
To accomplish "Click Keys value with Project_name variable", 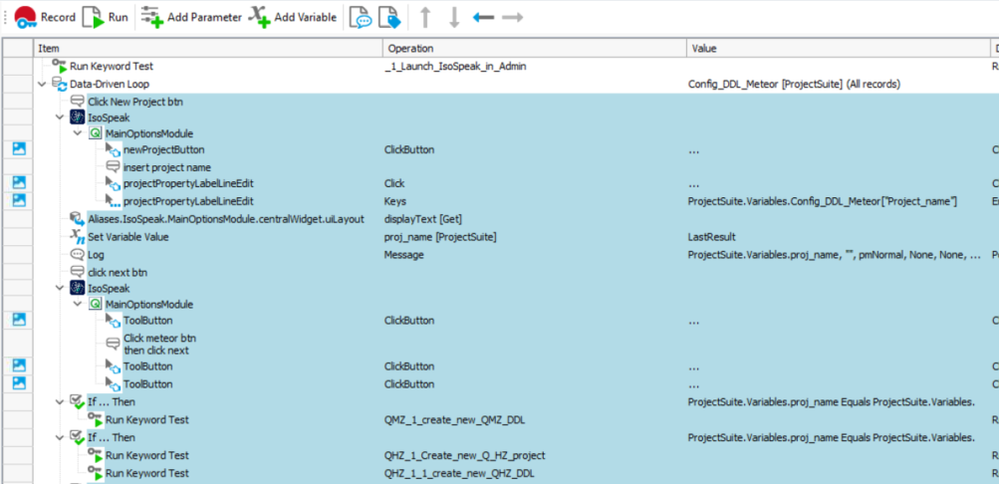I will tap(823, 201).
